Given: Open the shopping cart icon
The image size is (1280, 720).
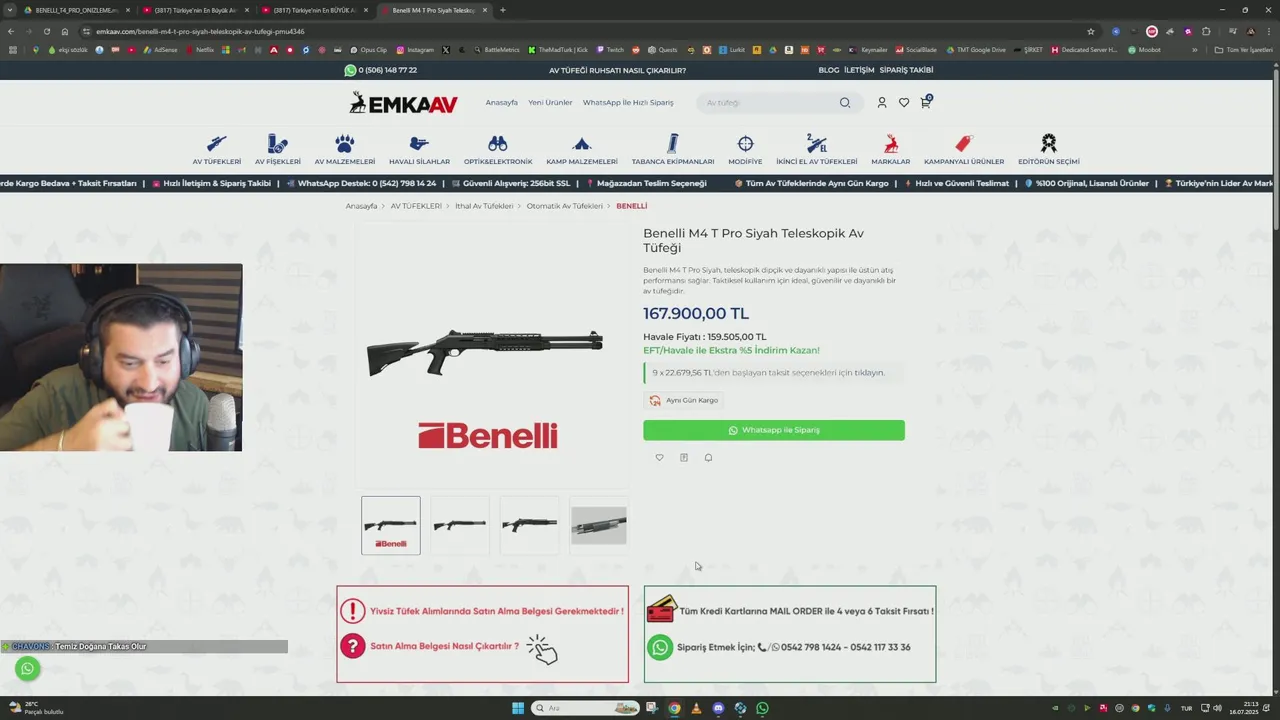Looking at the screenshot, I should click(x=926, y=101).
